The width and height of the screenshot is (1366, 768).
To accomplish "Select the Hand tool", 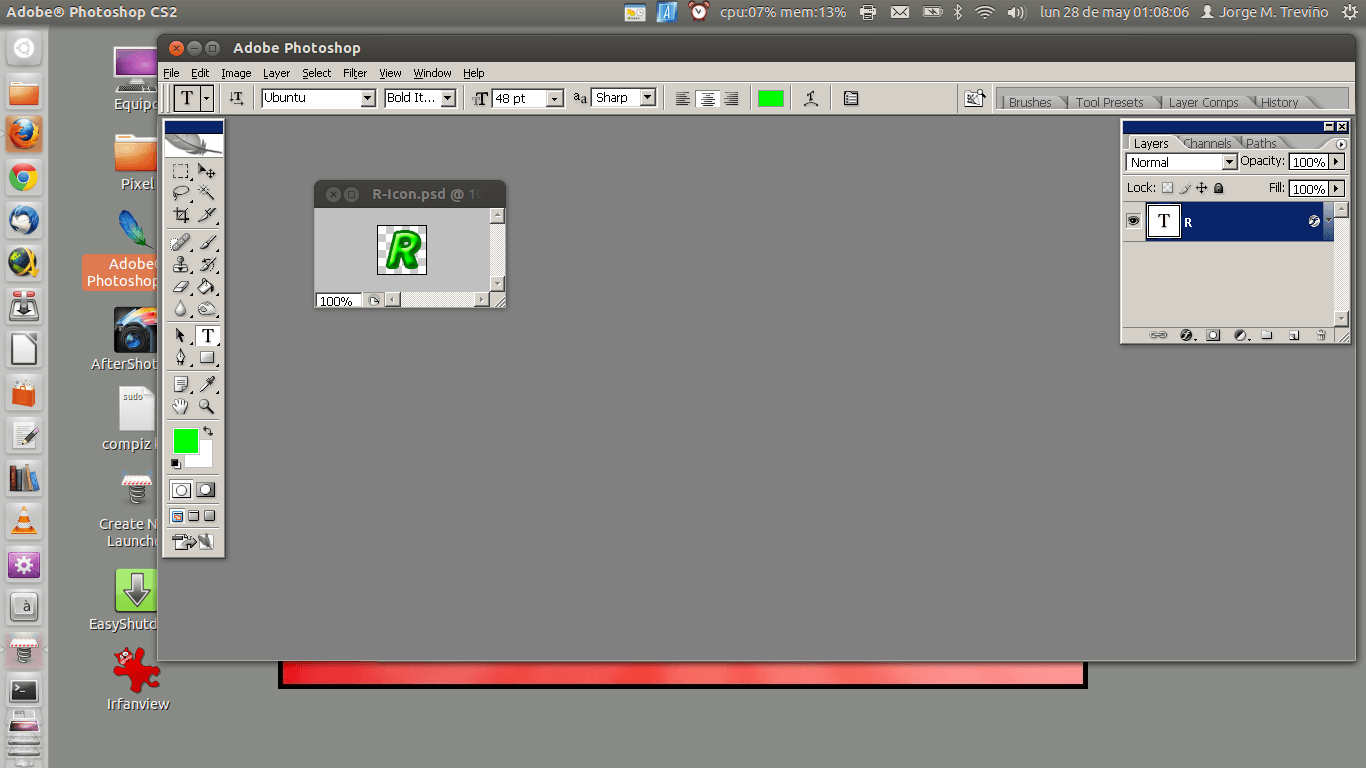I will [181, 406].
